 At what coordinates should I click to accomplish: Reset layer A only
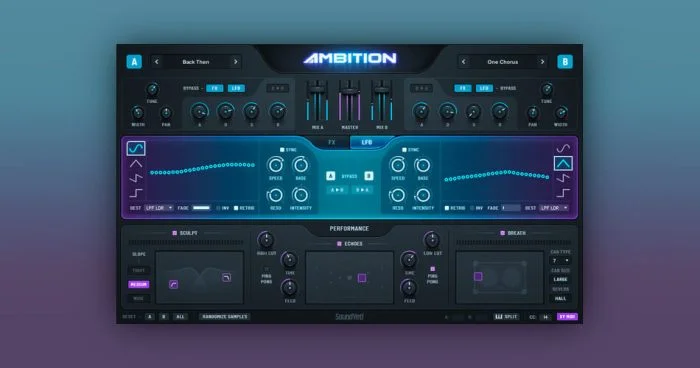pyautogui.click(x=150, y=317)
